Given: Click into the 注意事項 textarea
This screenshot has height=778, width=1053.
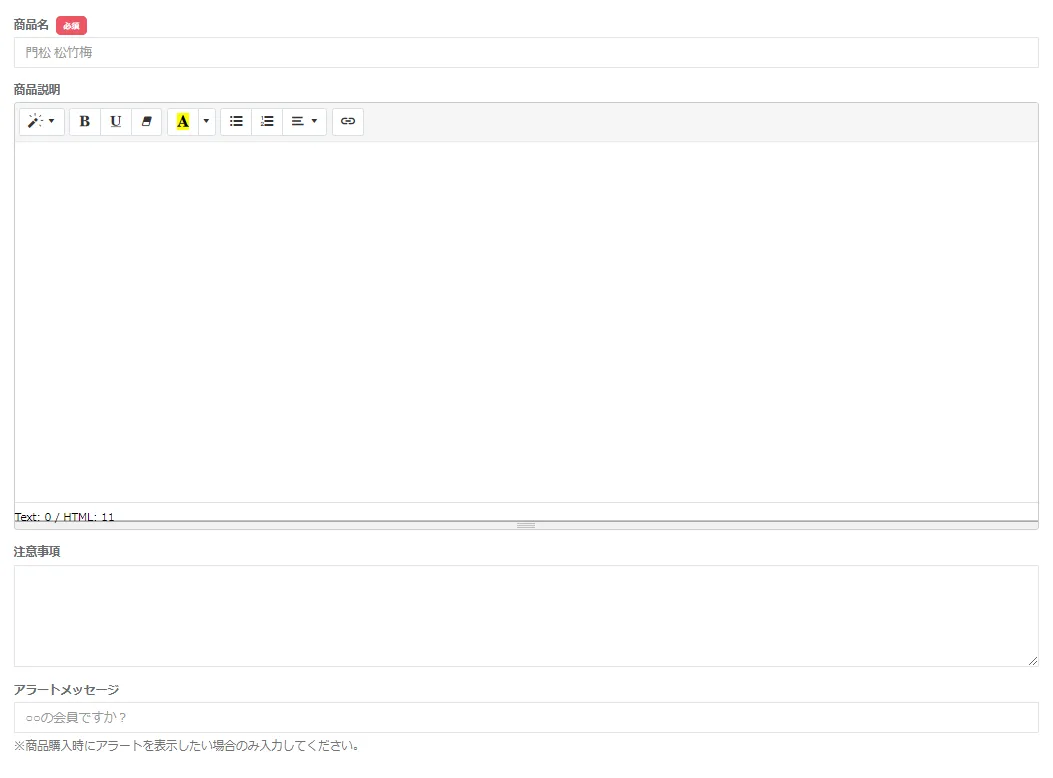Looking at the screenshot, I should tap(526, 615).
